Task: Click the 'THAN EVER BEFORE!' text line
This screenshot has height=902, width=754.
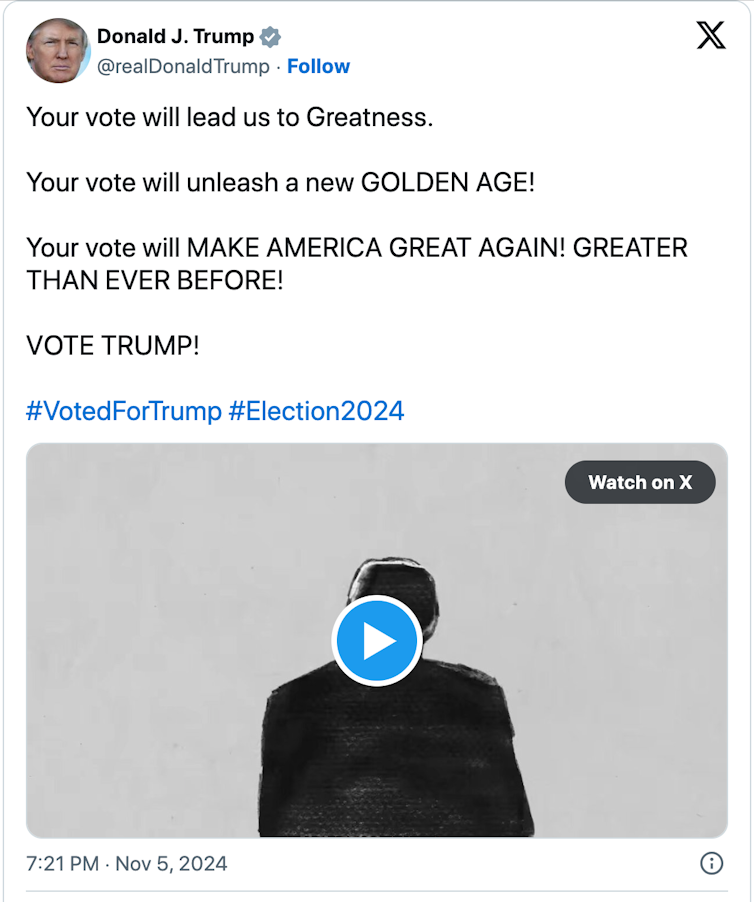Action: [x=155, y=280]
